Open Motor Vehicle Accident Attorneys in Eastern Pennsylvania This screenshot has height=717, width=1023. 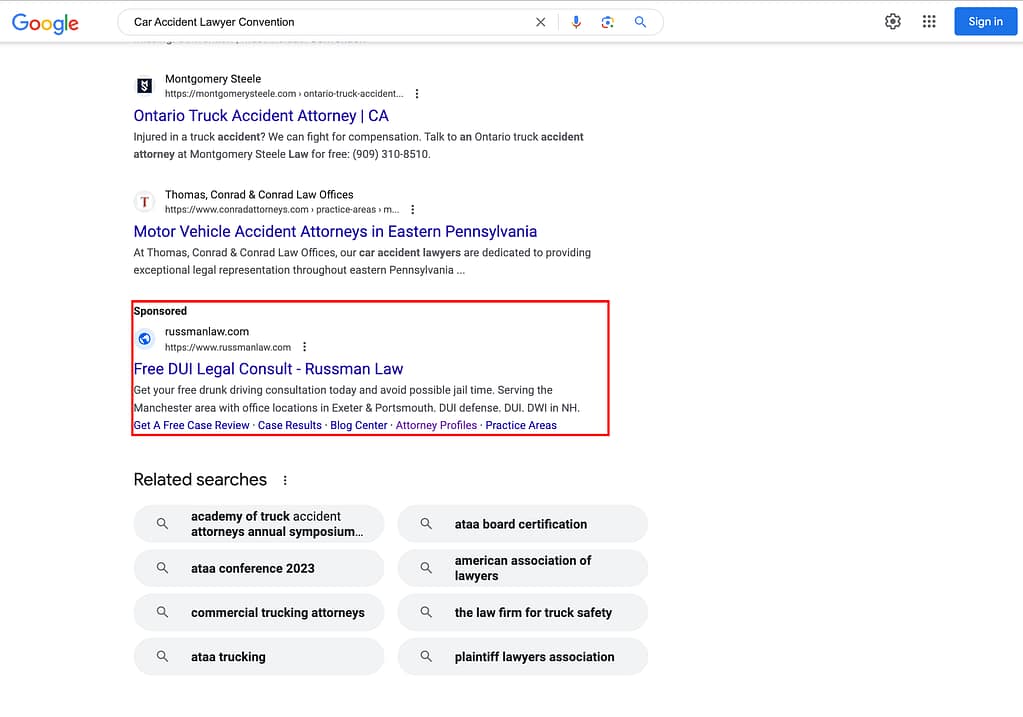click(335, 232)
